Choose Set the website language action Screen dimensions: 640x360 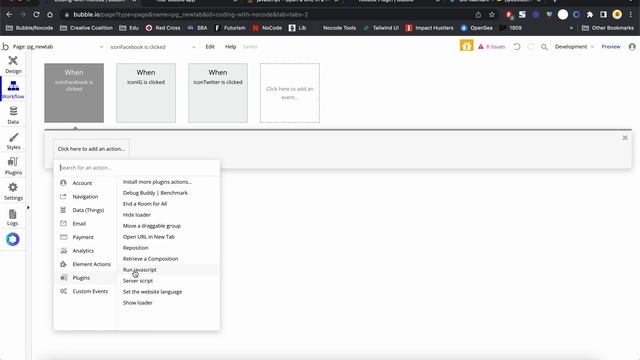pos(152,292)
